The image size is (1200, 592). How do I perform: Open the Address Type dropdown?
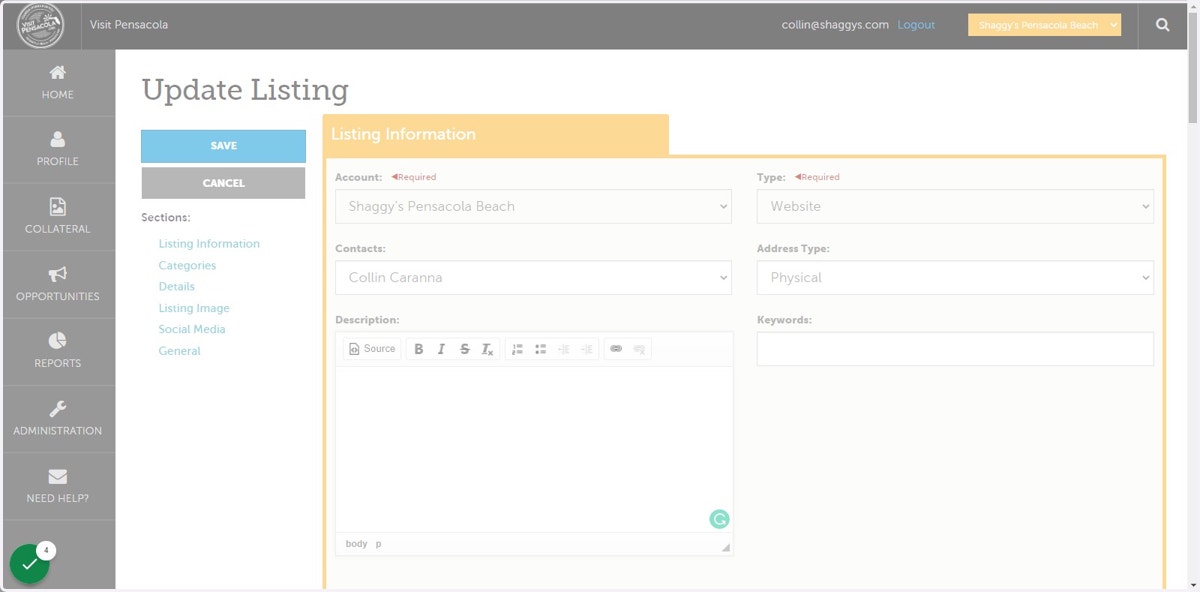pyautogui.click(x=955, y=277)
